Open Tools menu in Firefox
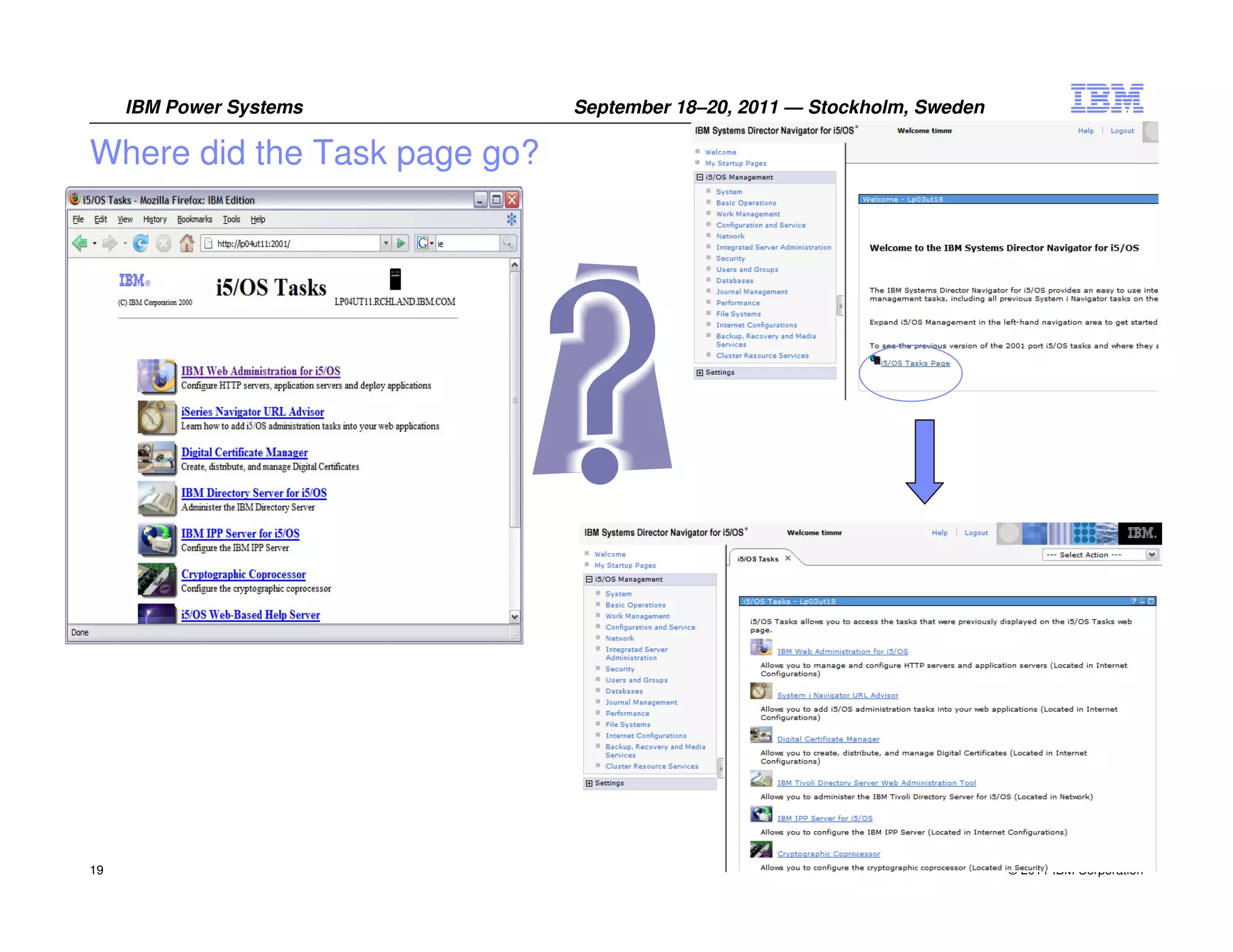The height and width of the screenshot is (952, 1233). click(231, 219)
